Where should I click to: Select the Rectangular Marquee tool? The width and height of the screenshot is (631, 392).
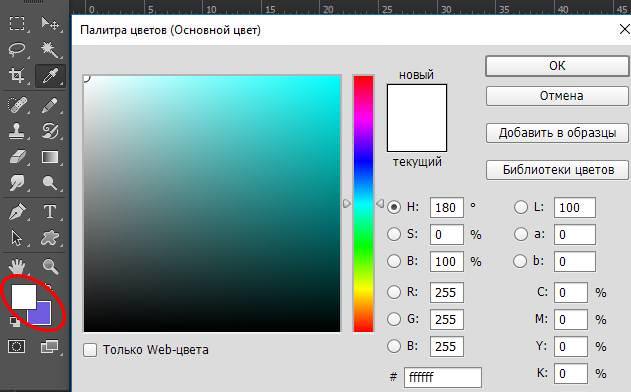pyautogui.click(x=17, y=23)
